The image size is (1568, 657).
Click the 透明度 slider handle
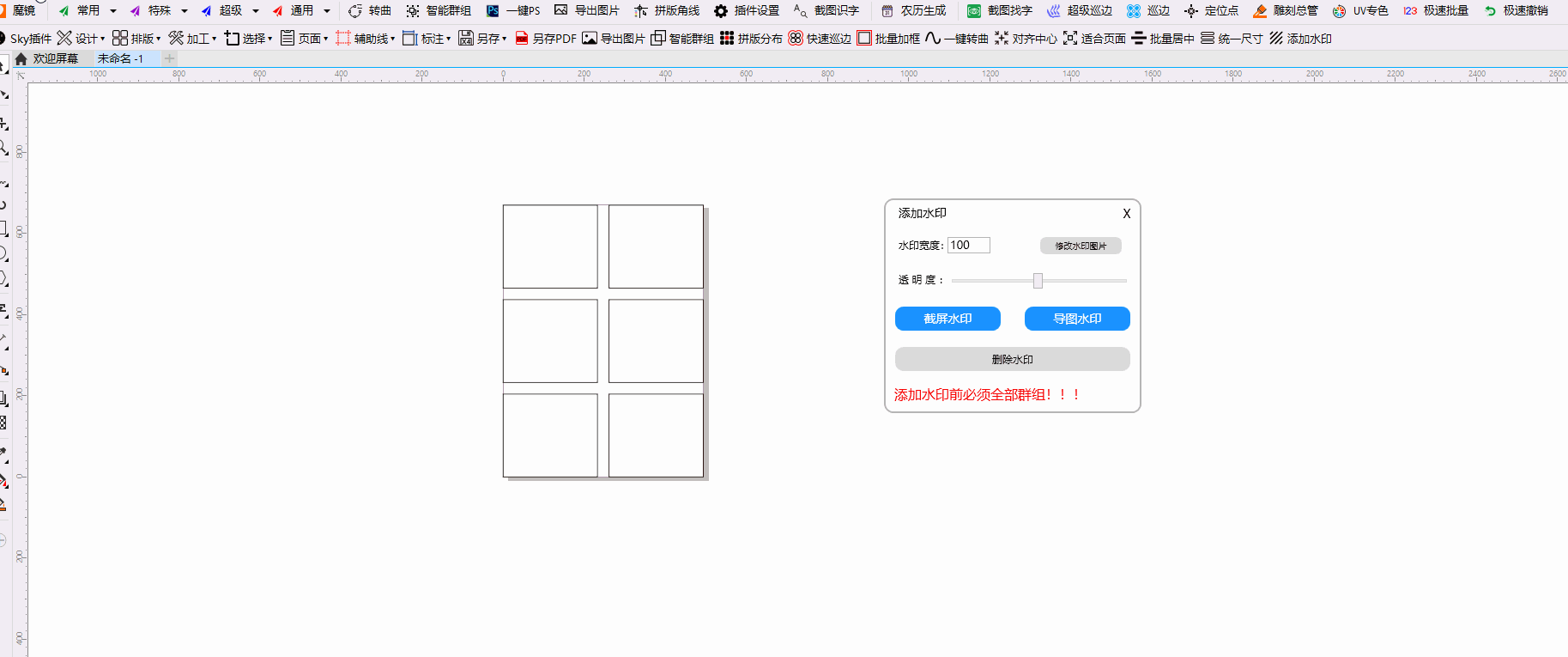pos(1038,281)
